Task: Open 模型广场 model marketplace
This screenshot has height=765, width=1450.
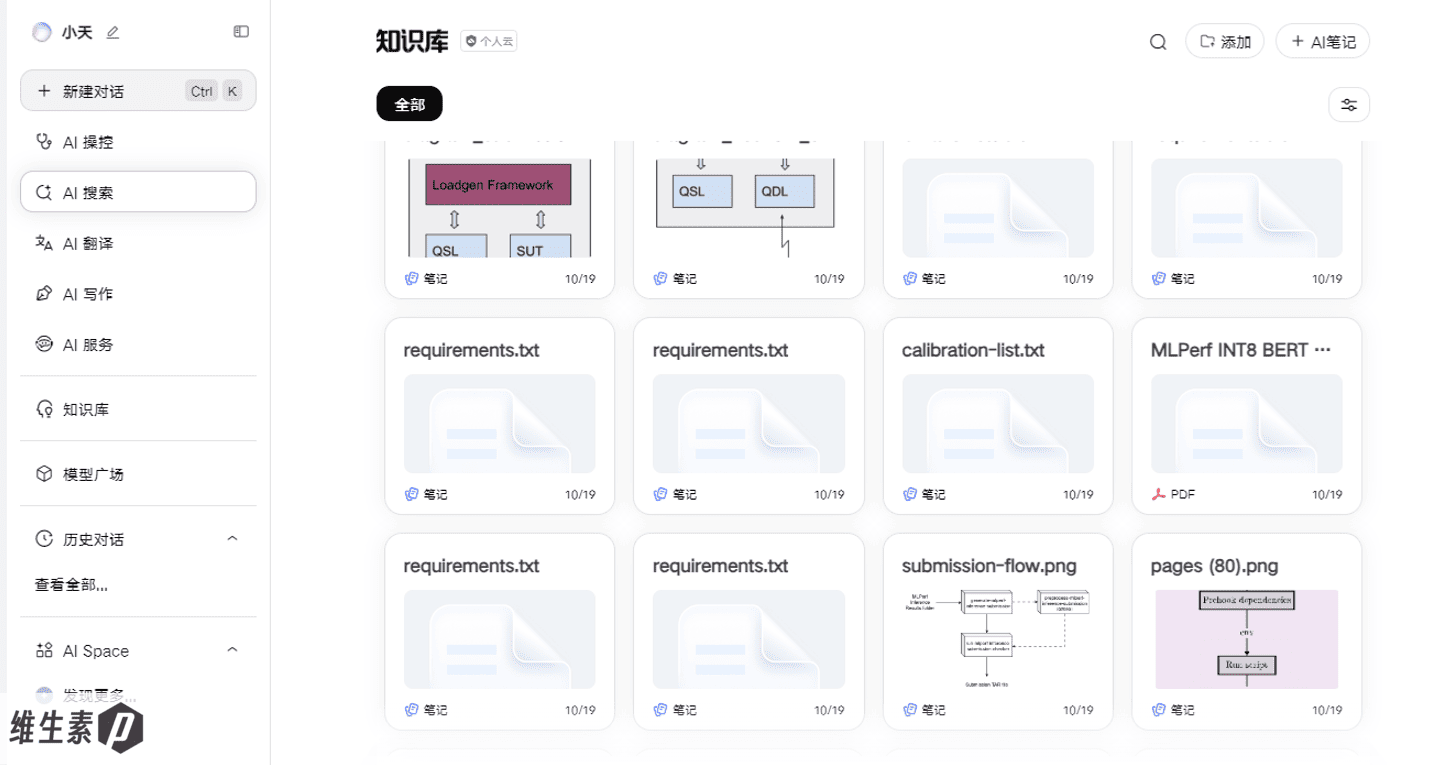Action: [138, 474]
